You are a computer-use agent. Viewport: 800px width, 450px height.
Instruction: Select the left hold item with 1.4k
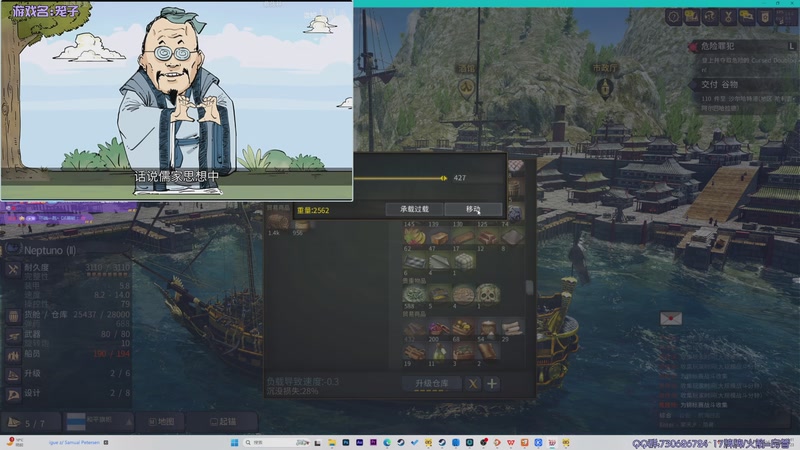[x=278, y=221]
